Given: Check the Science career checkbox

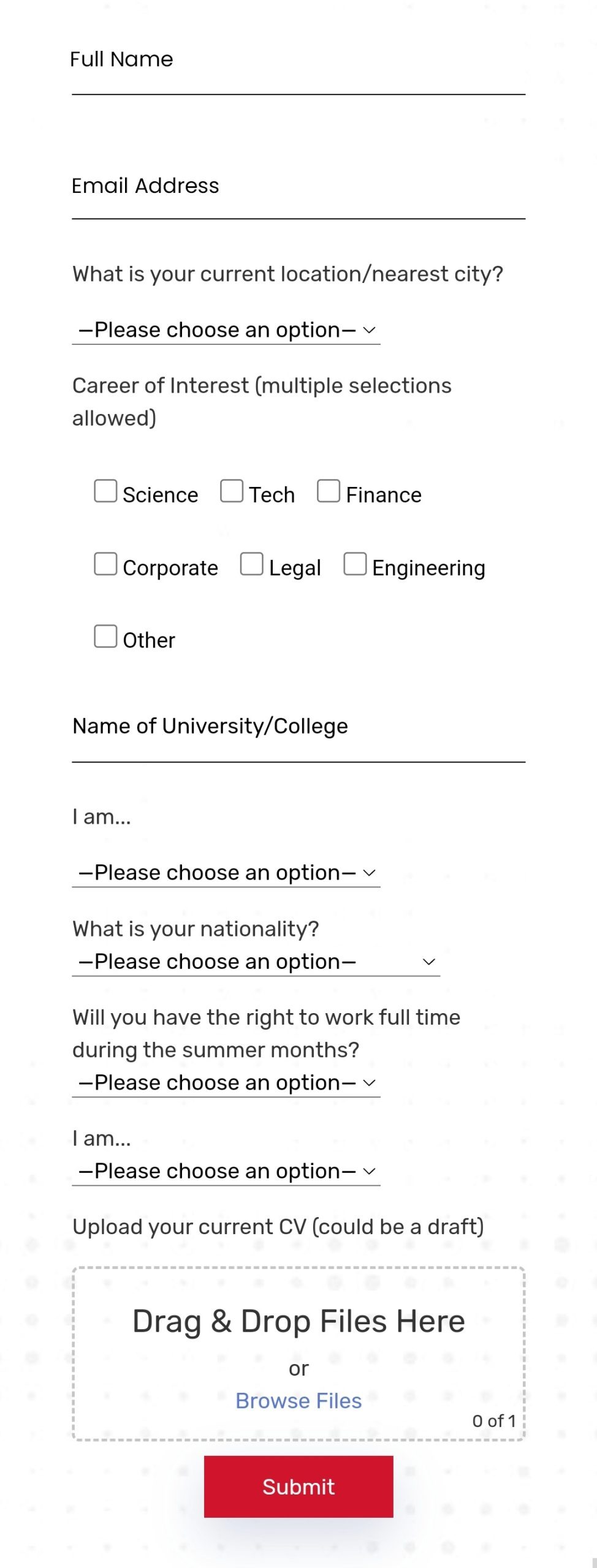Looking at the screenshot, I should click(x=105, y=491).
